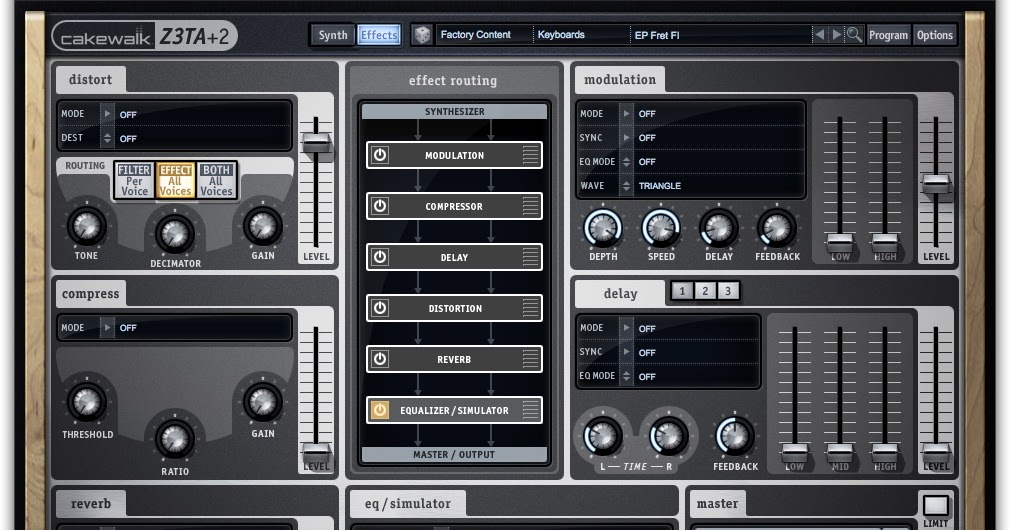Image resolution: width=1010 pixels, height=530 pixels.
Task: Select Effect All Voices routing
Action: [x=175, y=180]
